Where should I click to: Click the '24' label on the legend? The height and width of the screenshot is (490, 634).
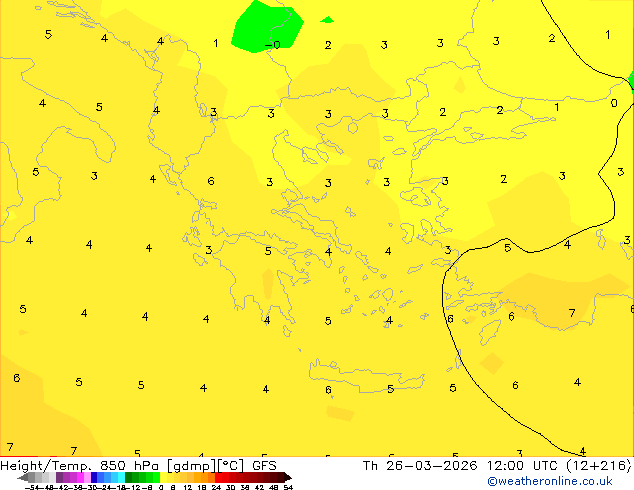pos(216,487)
